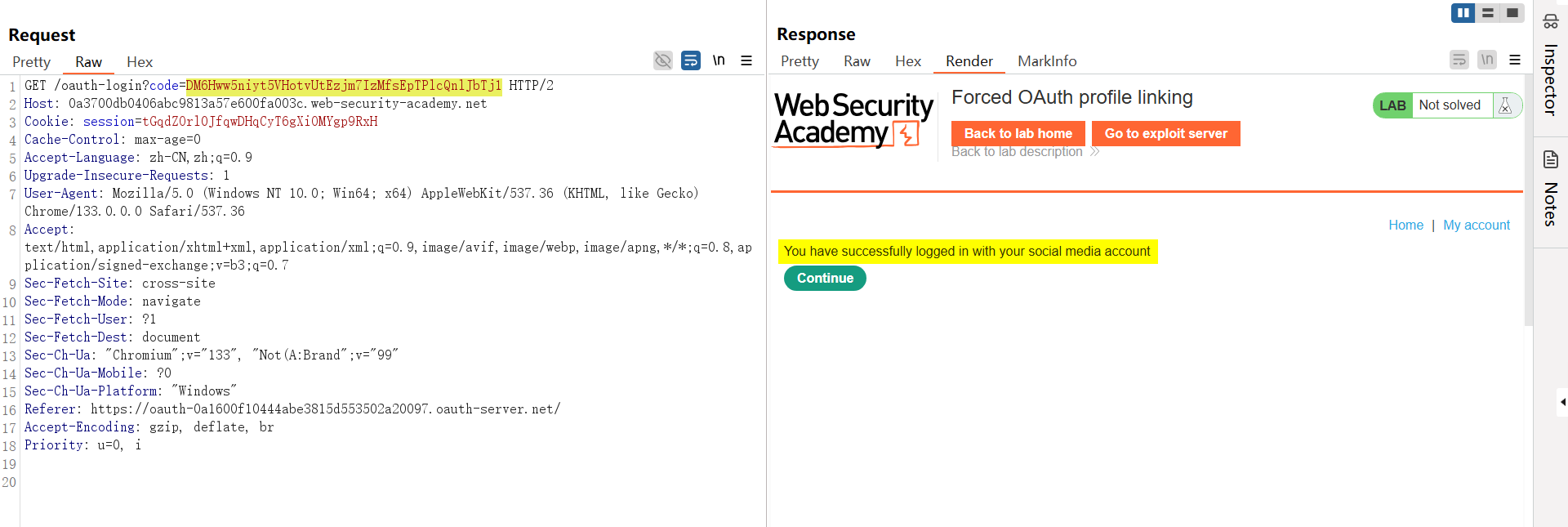Select the single combined view layout icon
The height and width of the screenshot is (527, 1568).
pyautogui.click(x=1512, y=13)
